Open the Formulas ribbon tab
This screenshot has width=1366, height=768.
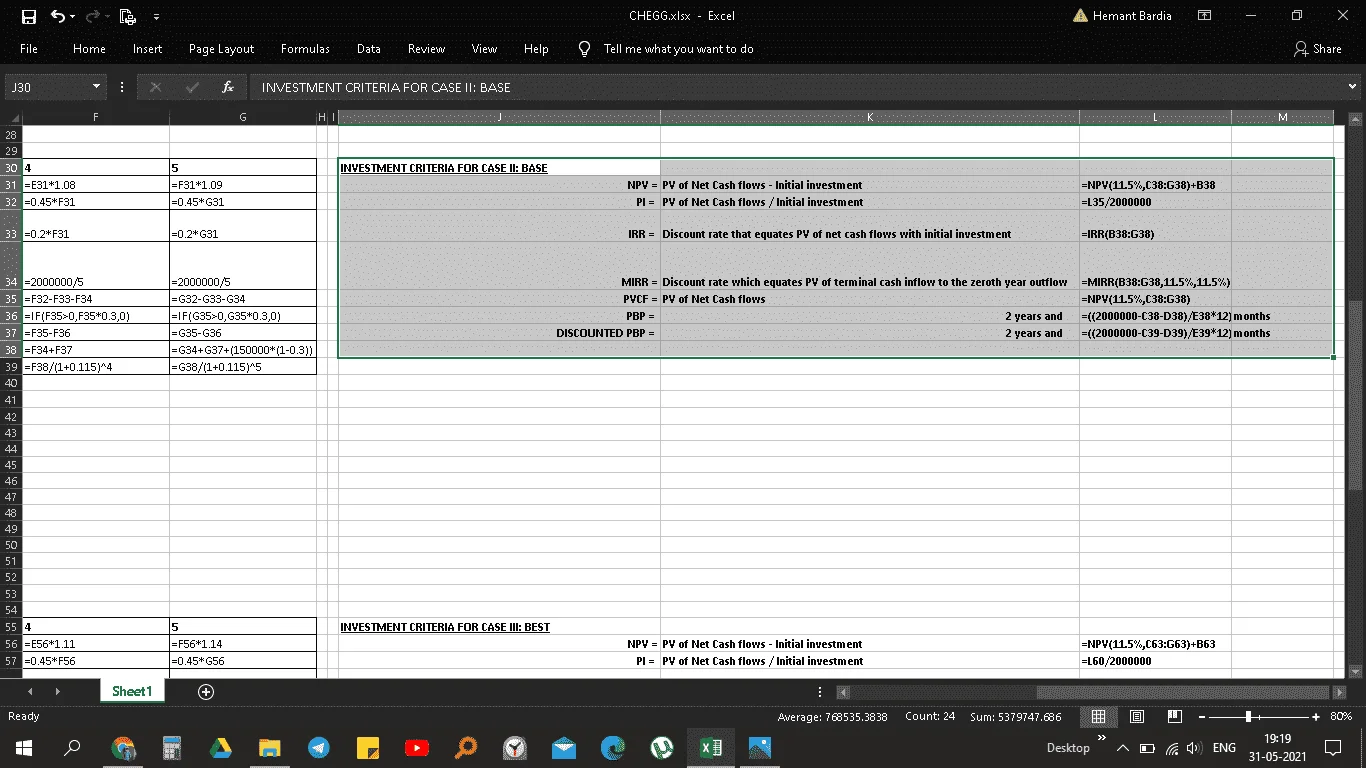pyautogui.click(x=305, y=49)
